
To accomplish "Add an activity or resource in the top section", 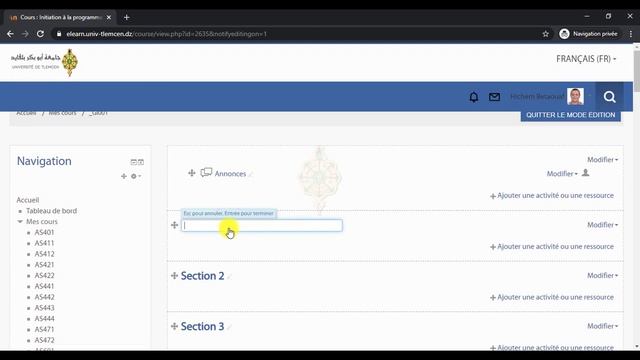I will coord(551,196).
